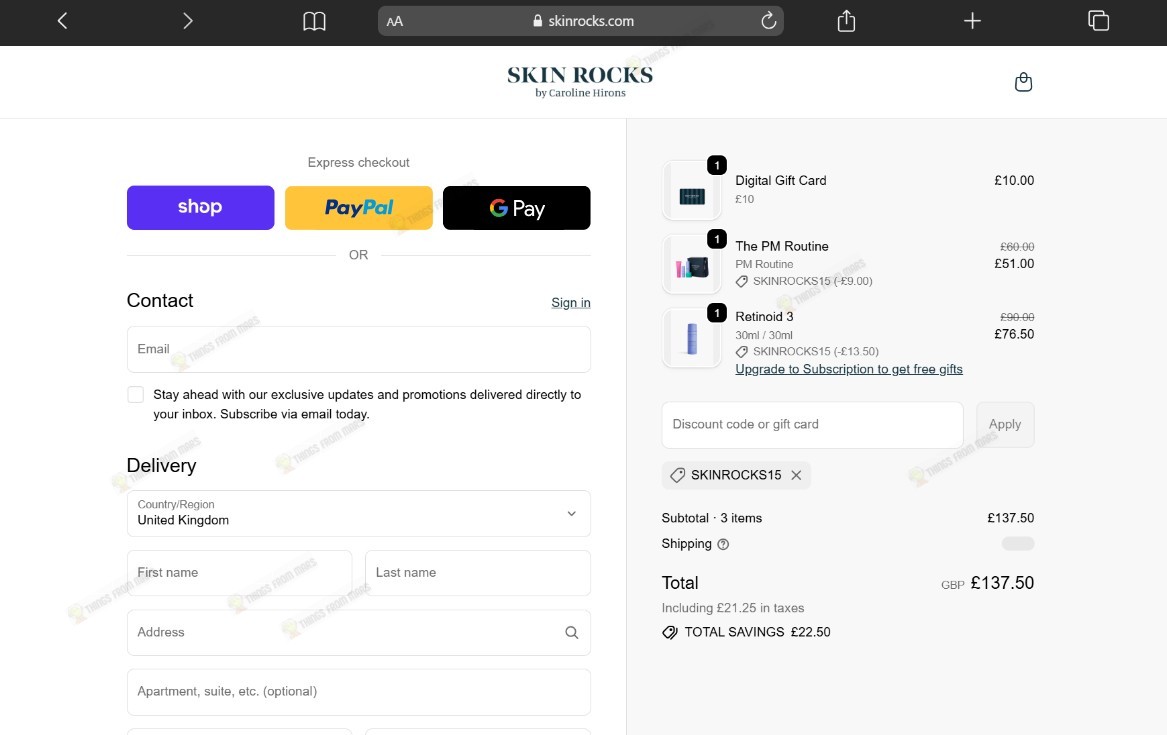Screen dimensions: 1167x735
Task: Pay with PayPal express button
Action: (359, 208)
